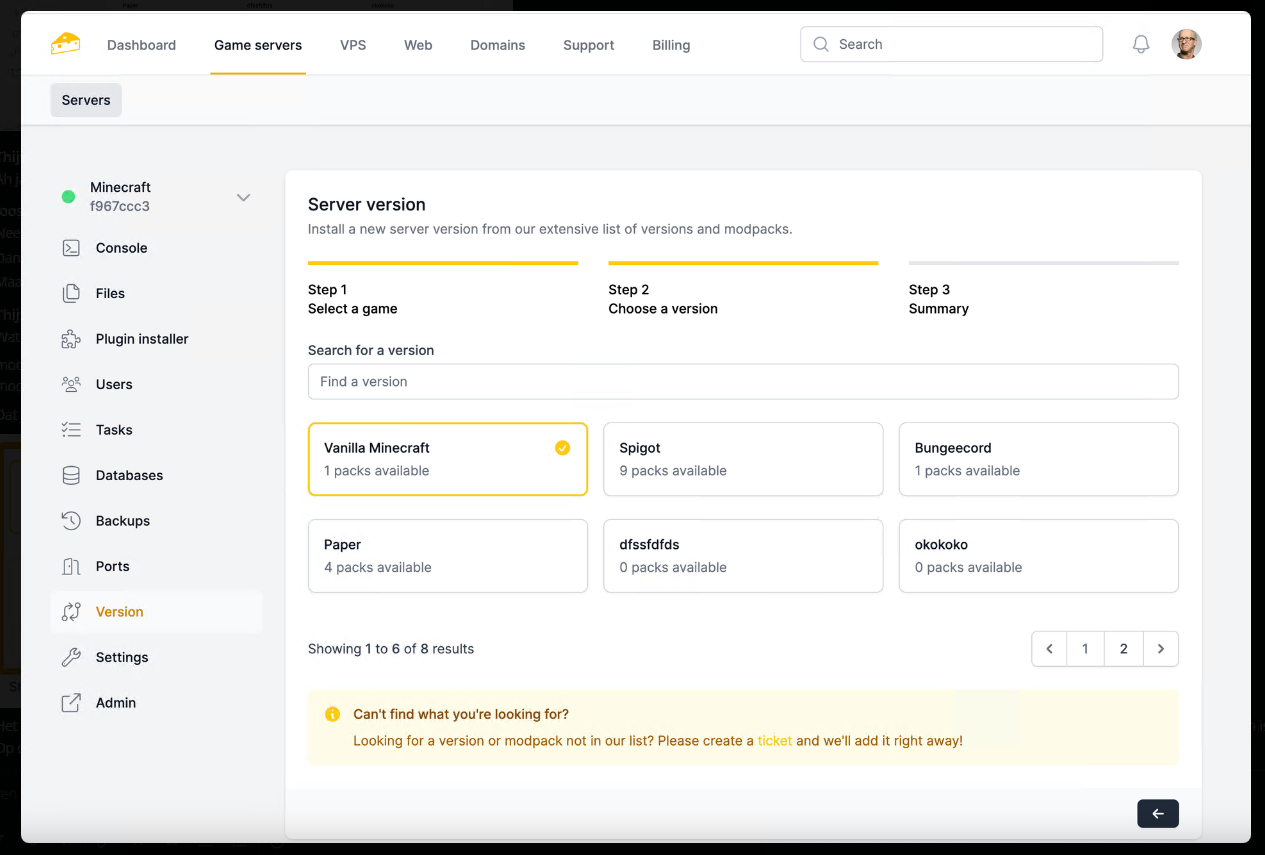Viewport: 1265px width, 855px height.
Task: Open the VPS navigation tab
Action: [353, 45]
